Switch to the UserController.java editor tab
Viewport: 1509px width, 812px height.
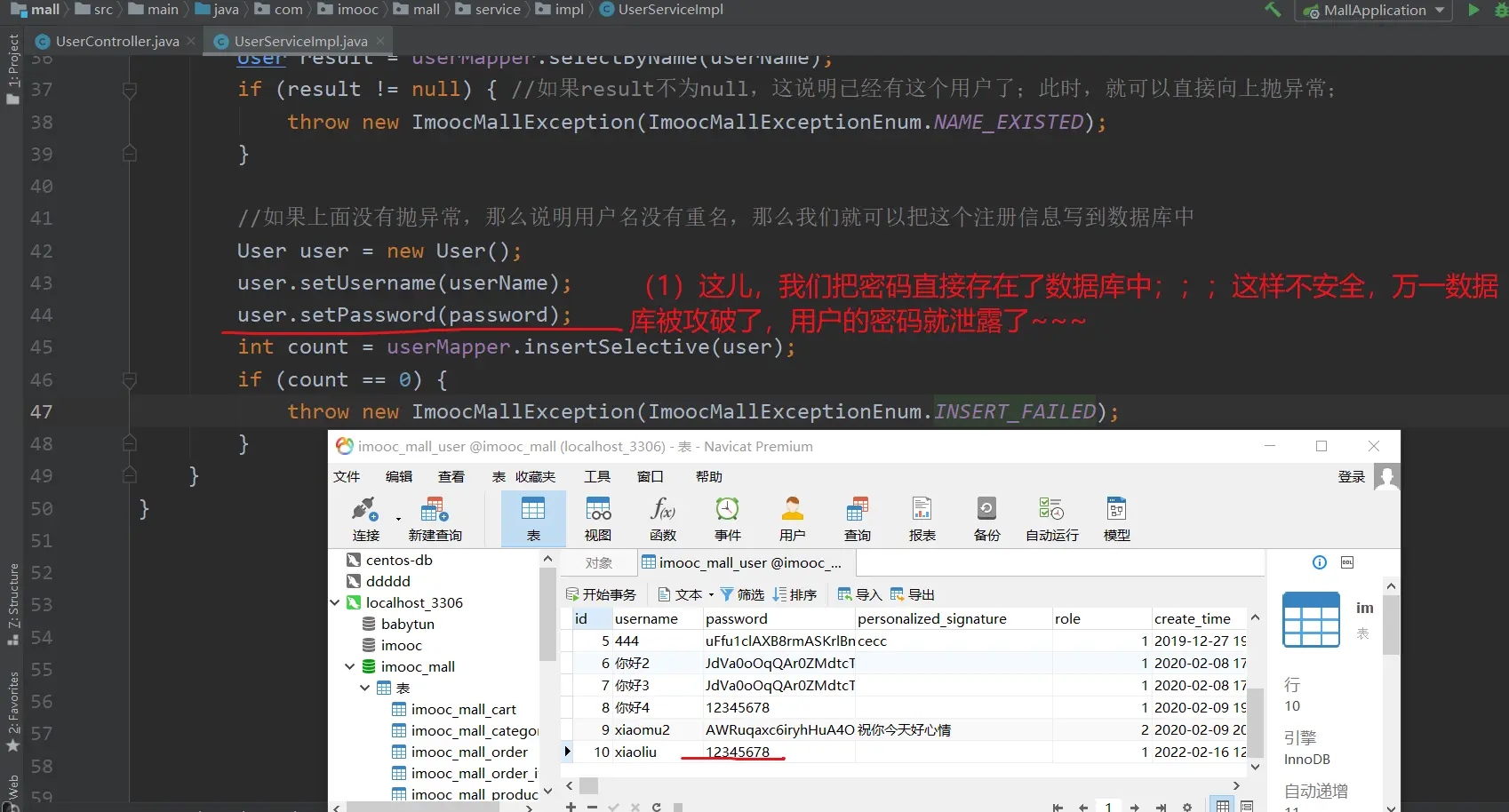click(x=116, y=41)
